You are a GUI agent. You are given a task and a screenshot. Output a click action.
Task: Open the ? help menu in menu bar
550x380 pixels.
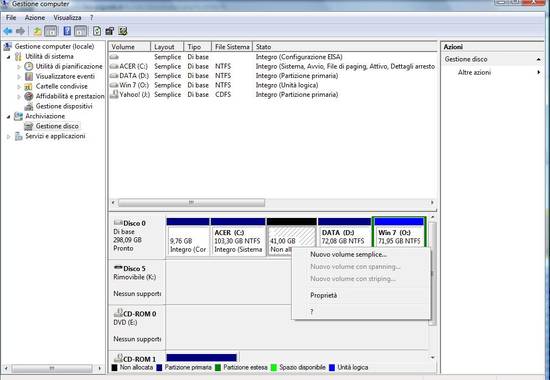92,18
